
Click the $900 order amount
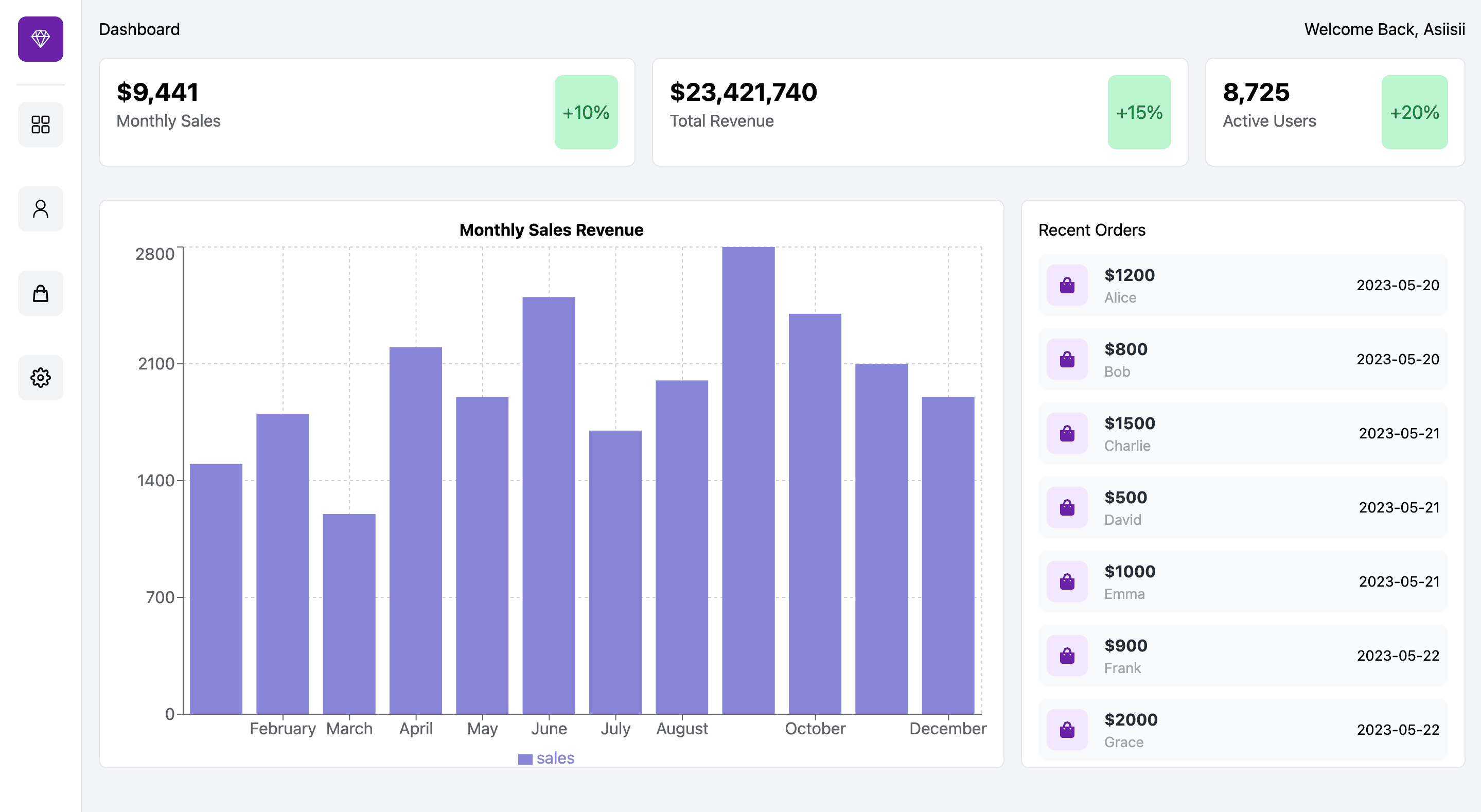coord(1126,646)
